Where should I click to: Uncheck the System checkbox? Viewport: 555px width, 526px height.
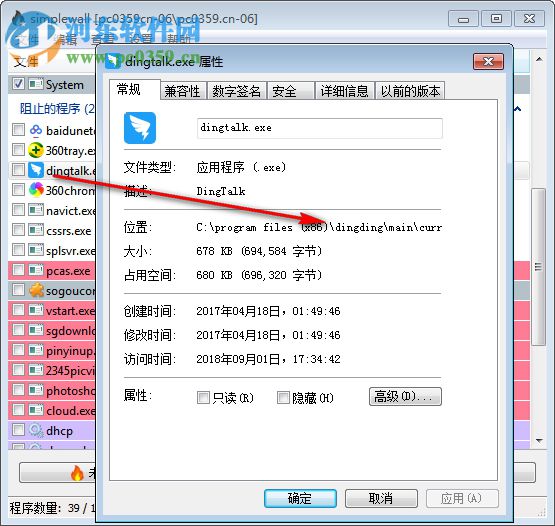(18, 84)
